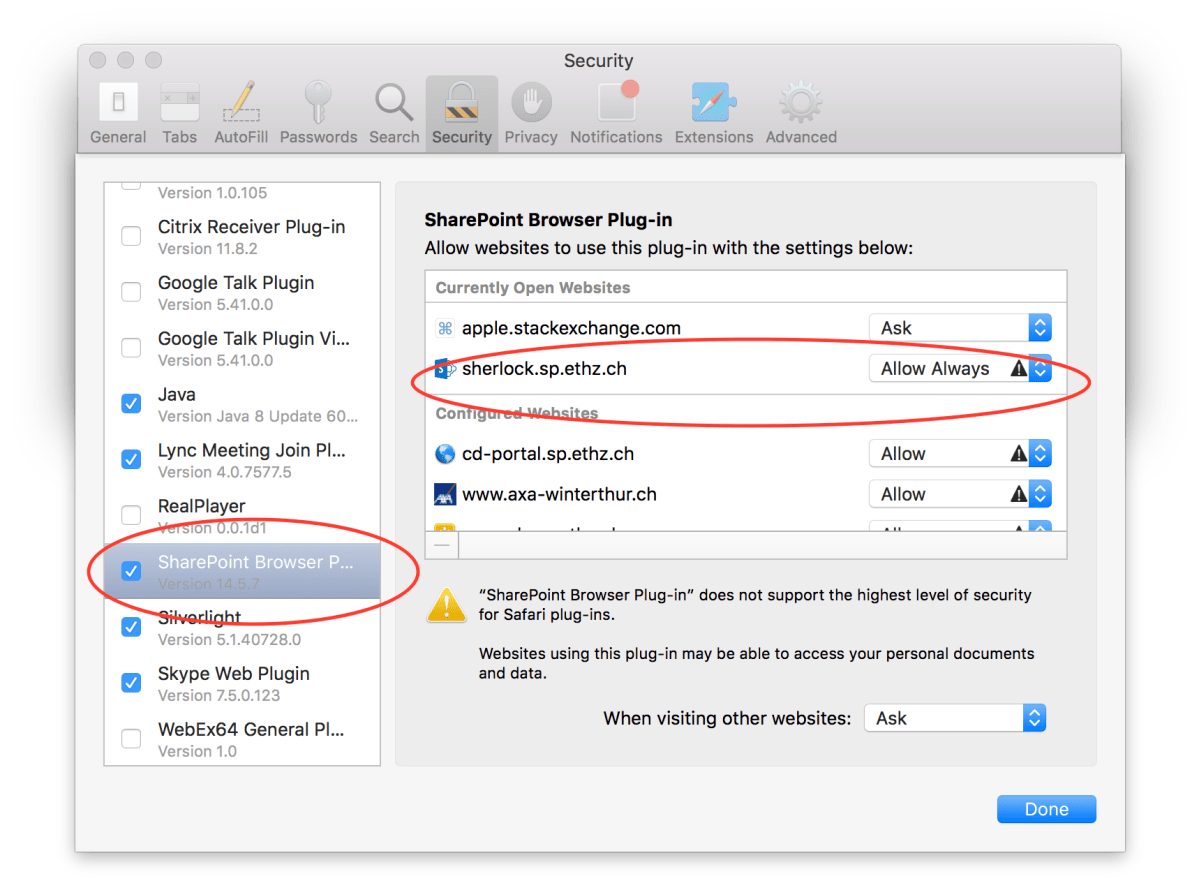Open the Passwords key icon
Viewport: 1199px width, 881px height.
(x=317, y=102)
